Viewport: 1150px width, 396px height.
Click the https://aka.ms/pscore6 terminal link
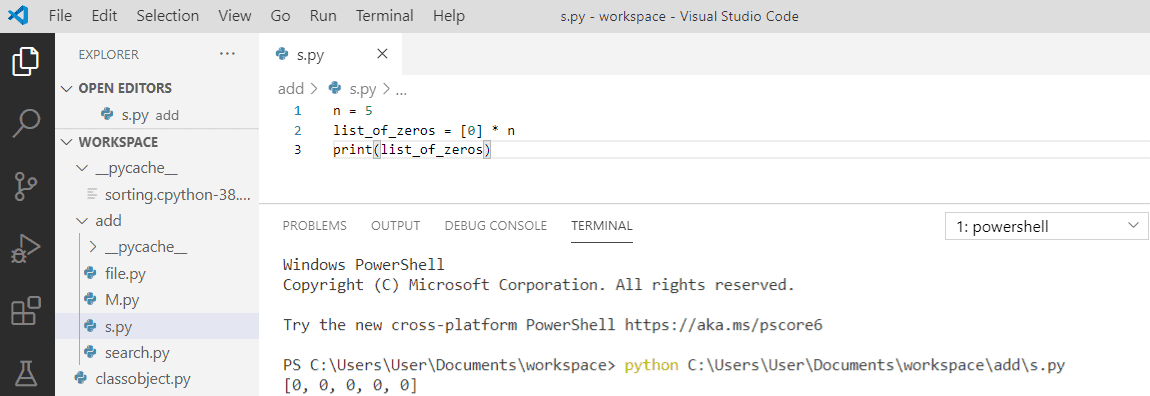click(723, 325)
